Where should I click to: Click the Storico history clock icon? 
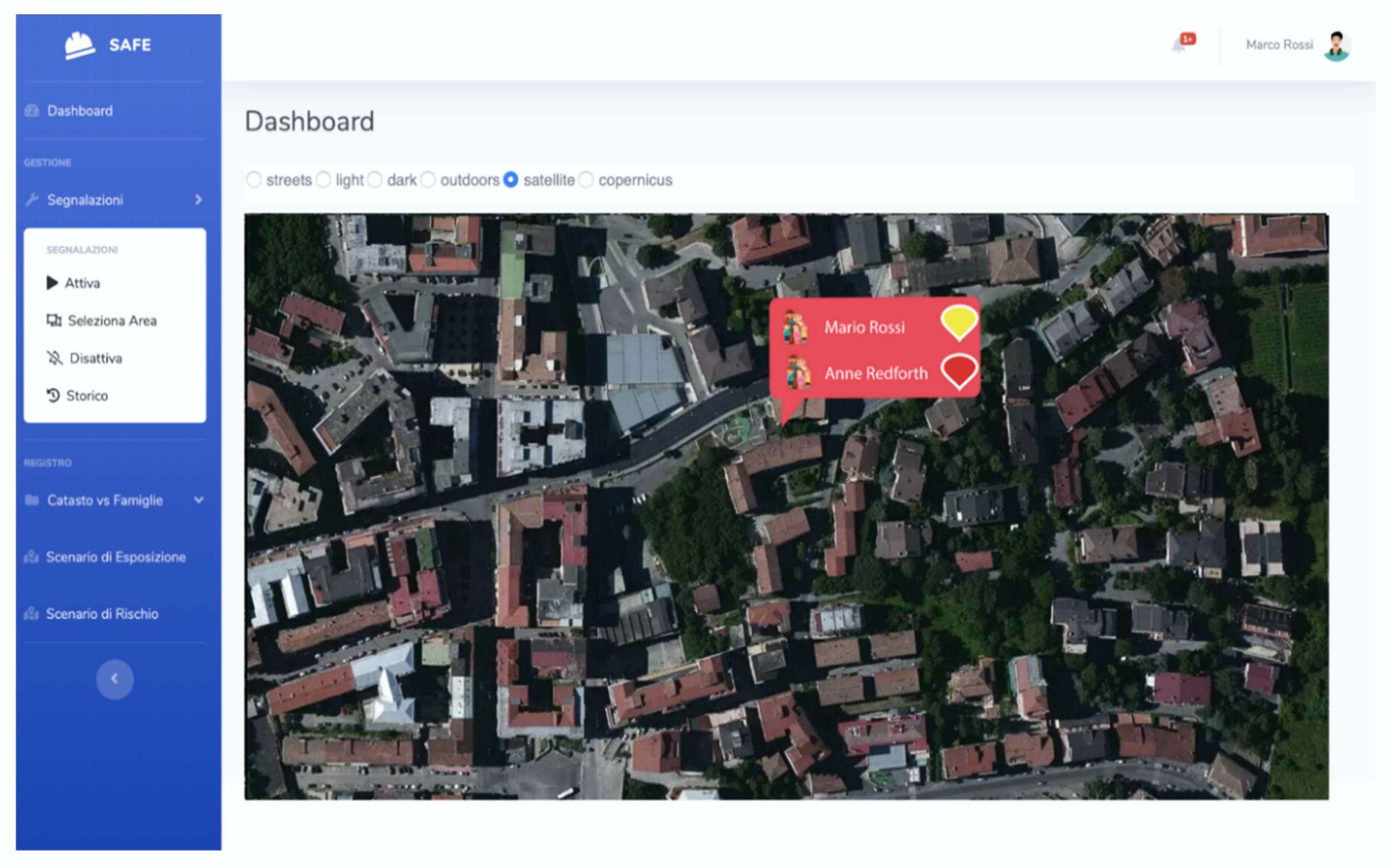(53, 396)
